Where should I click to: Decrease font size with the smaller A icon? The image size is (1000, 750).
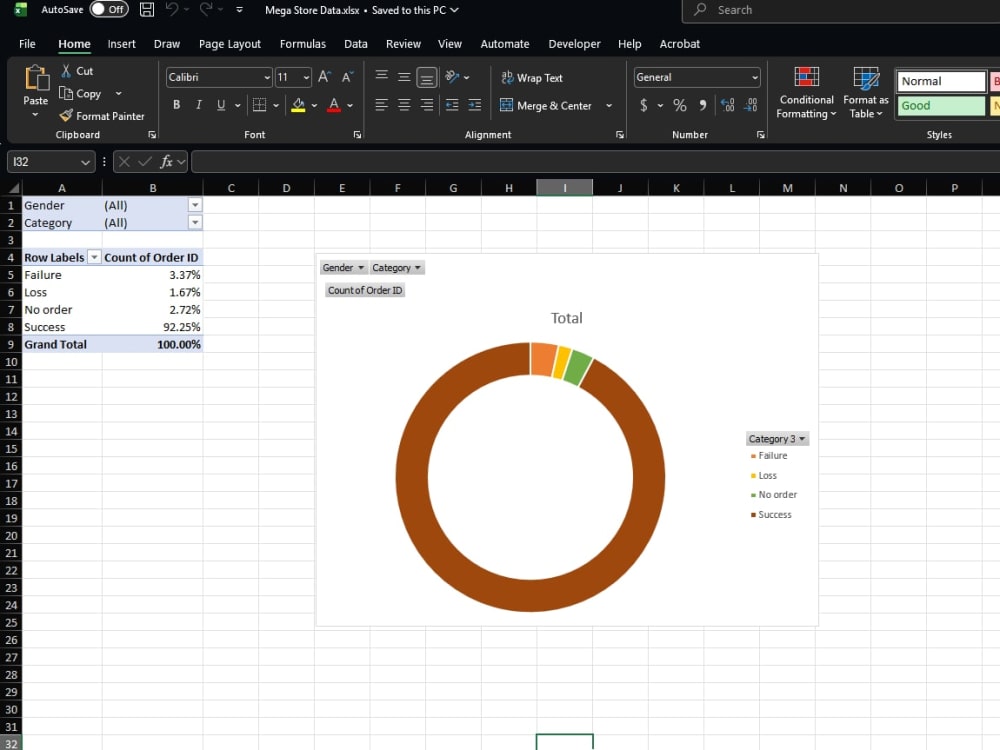(x=348, y=77)
